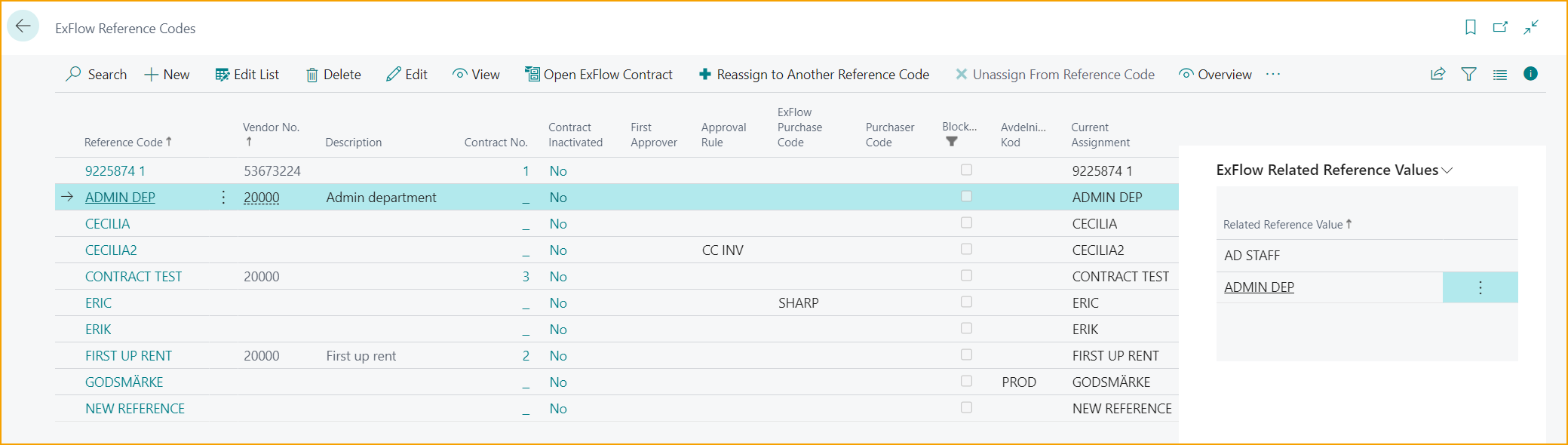This screenshot has height=445, width=1568.
Task: Click ADMIN DEP related reference value link
Action: (x=1259, y=287)
